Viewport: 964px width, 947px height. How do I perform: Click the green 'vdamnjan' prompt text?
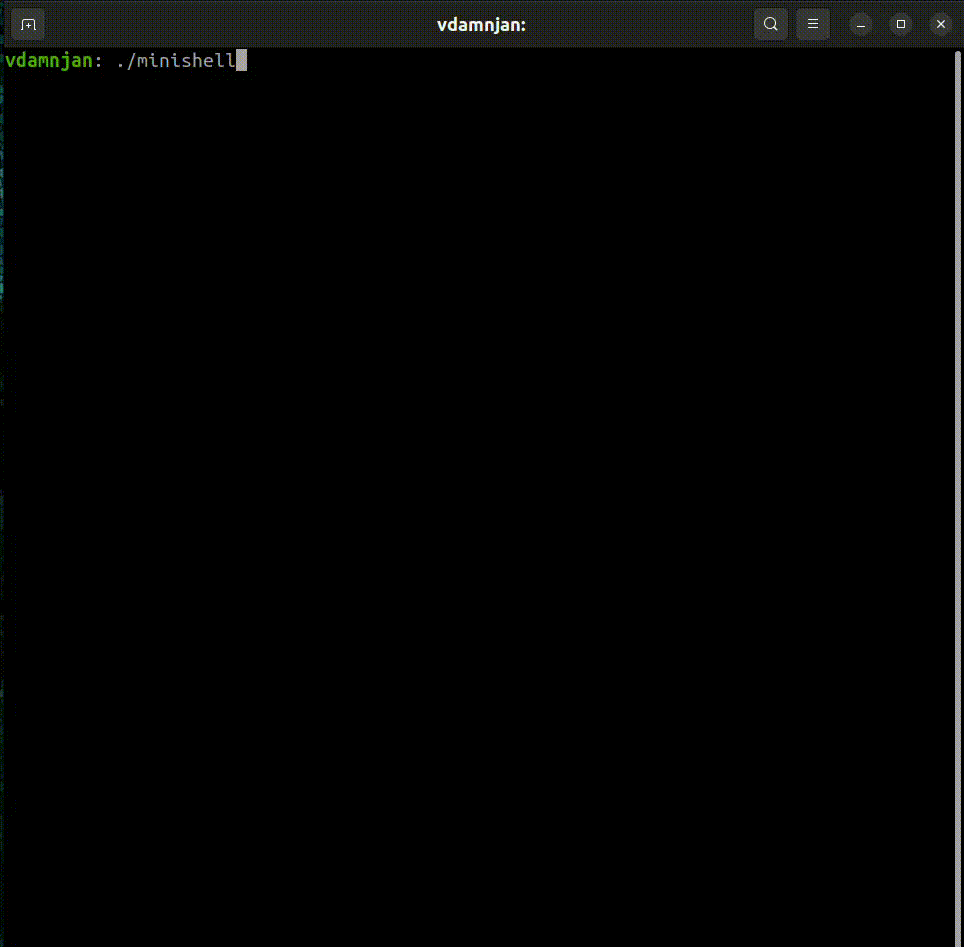coord(49,61)
